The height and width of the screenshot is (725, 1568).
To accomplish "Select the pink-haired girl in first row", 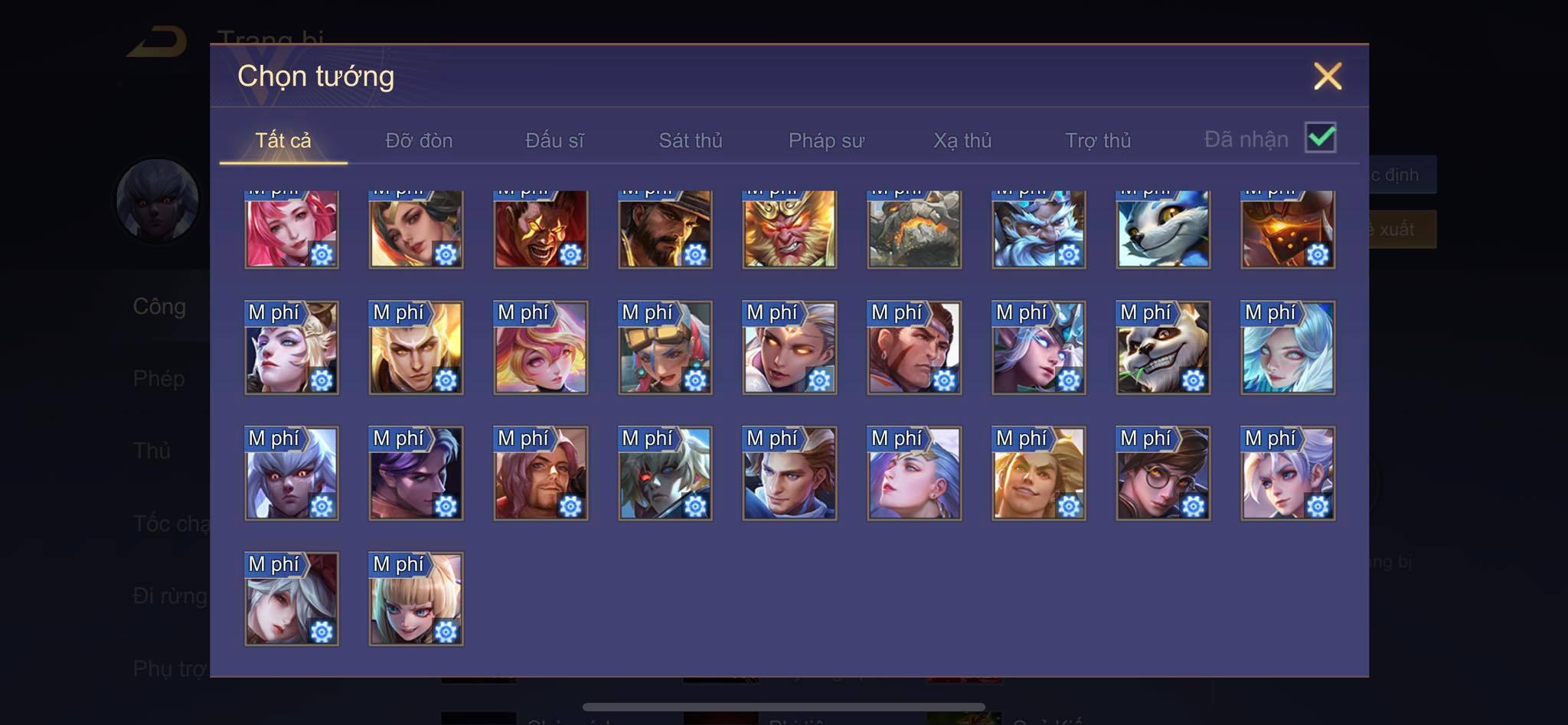I will [292, 229].
